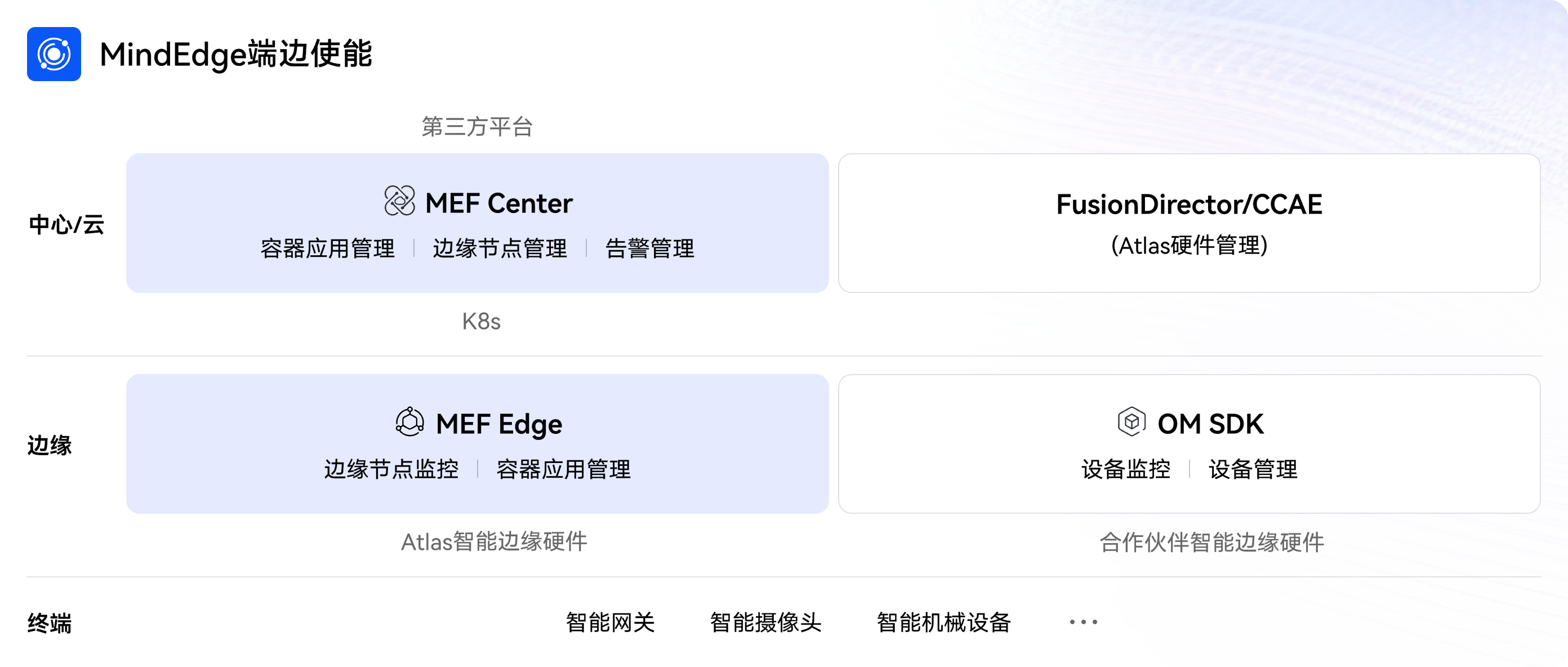Viewport: 1568px width, 667px height.
Task: Select 边缘节点管理 under MEF Center
Action: tap(500, 248)
